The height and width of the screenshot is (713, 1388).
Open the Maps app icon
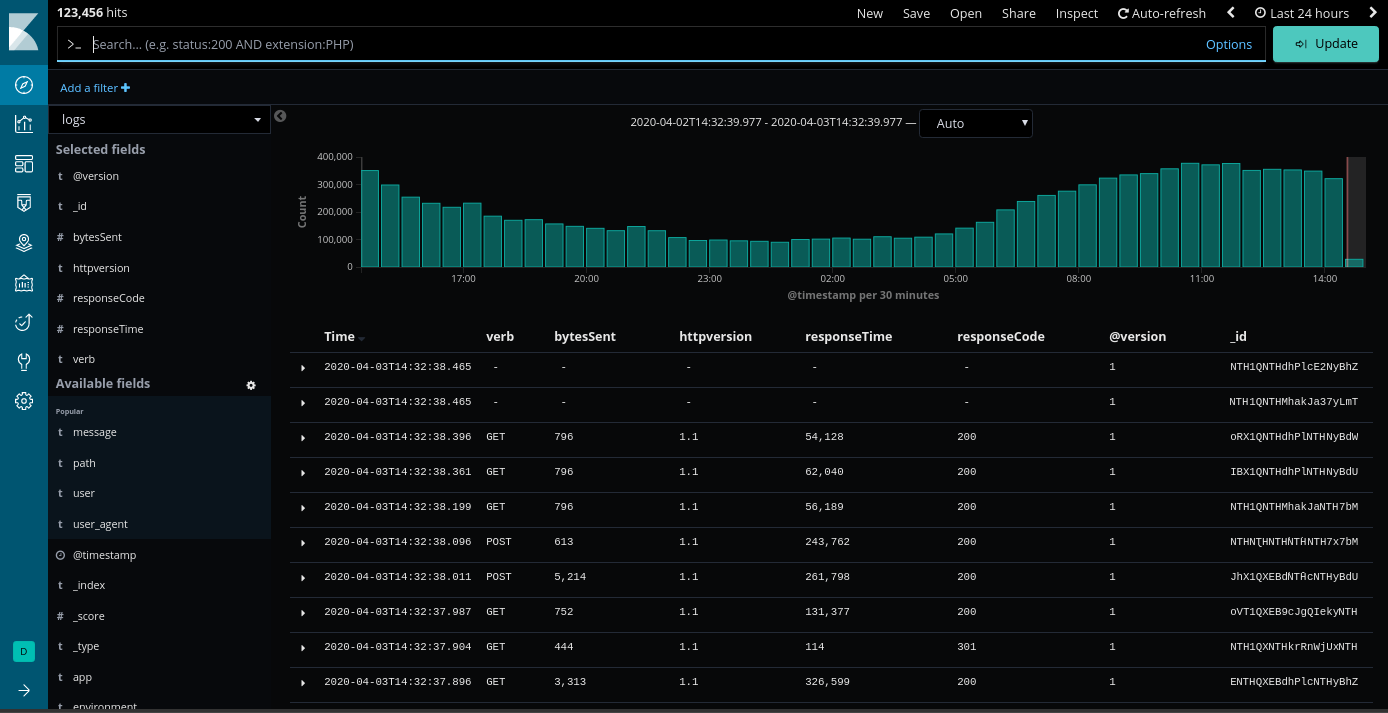(24, 242)
